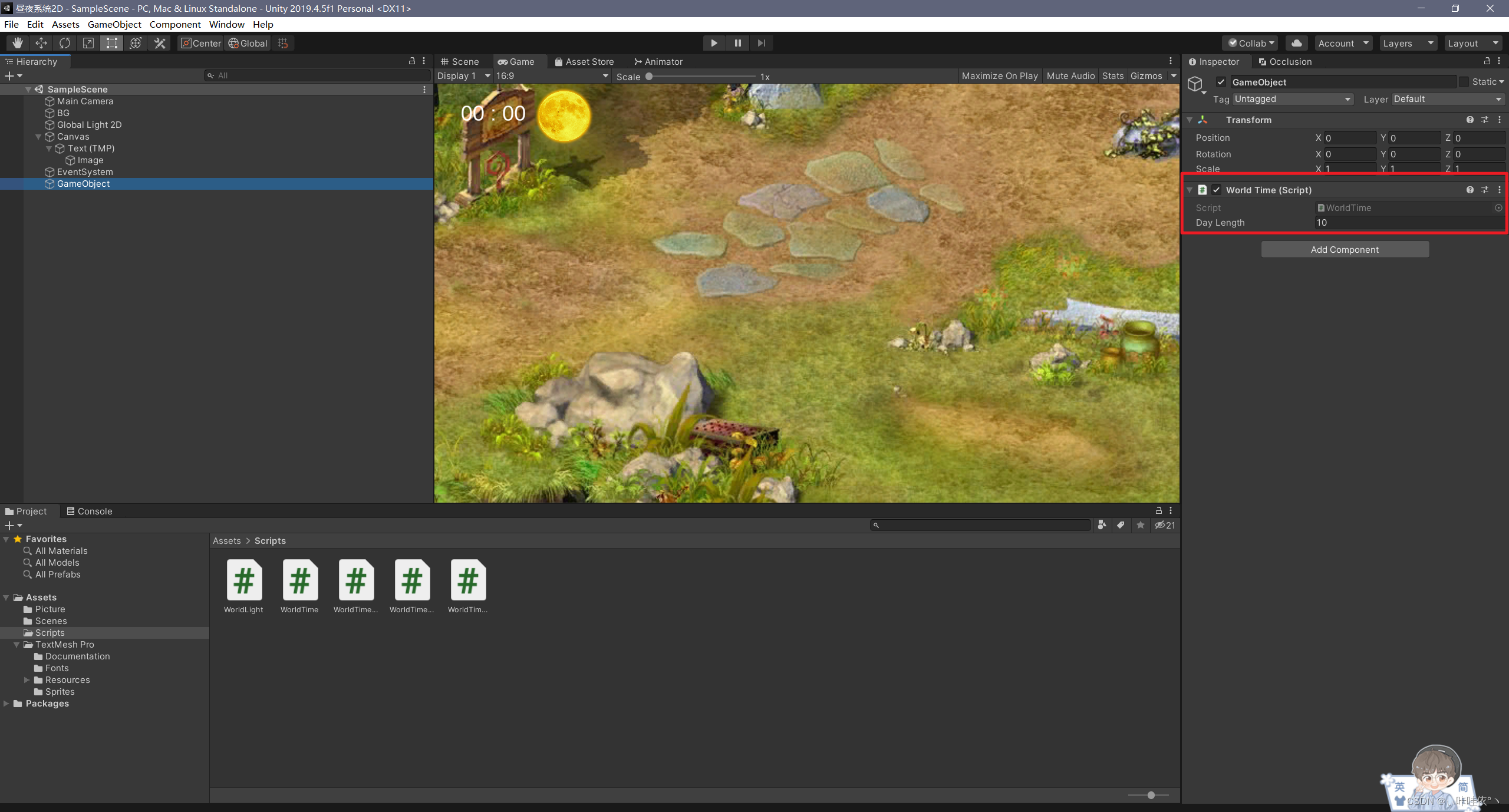Toggle Mute Audio
Viewport: 1509px width, 812px height.
coord(1070,75)
